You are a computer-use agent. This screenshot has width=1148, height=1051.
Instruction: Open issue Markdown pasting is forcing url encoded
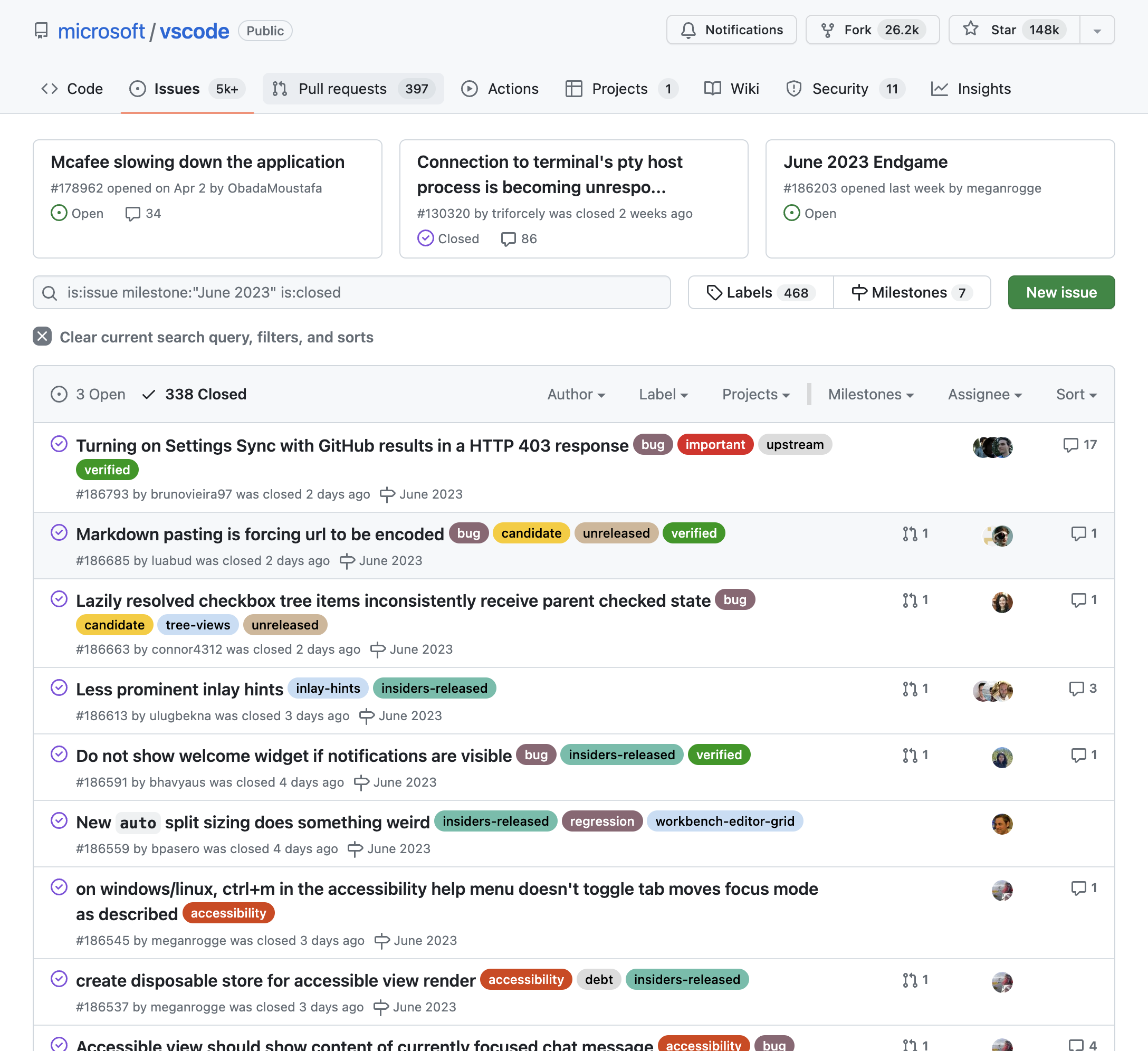[x=260, y=534]
